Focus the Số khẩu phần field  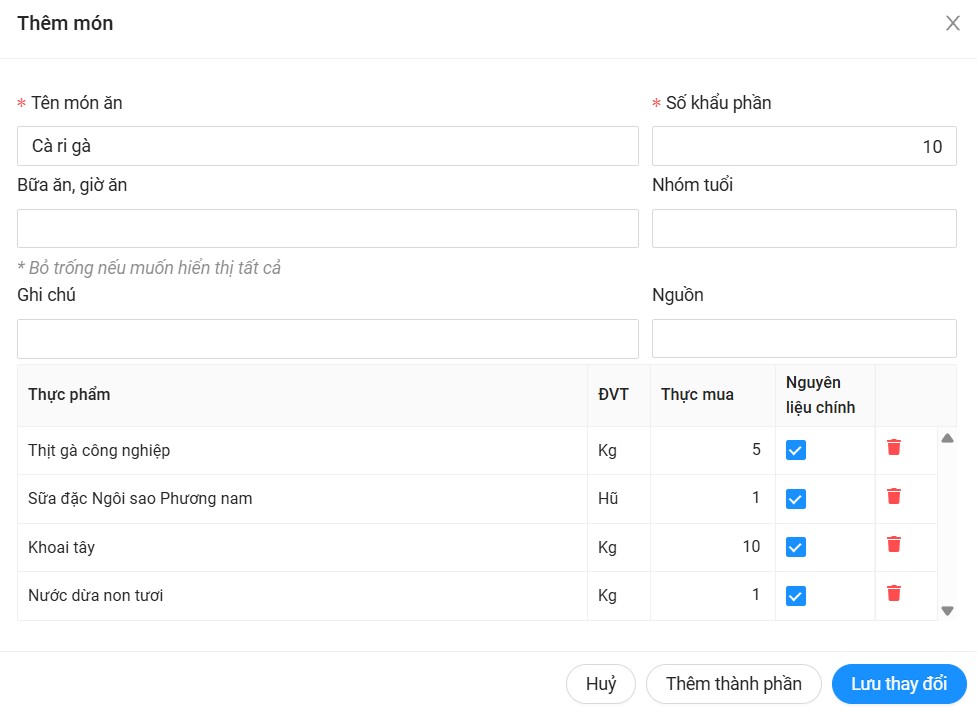804,146
